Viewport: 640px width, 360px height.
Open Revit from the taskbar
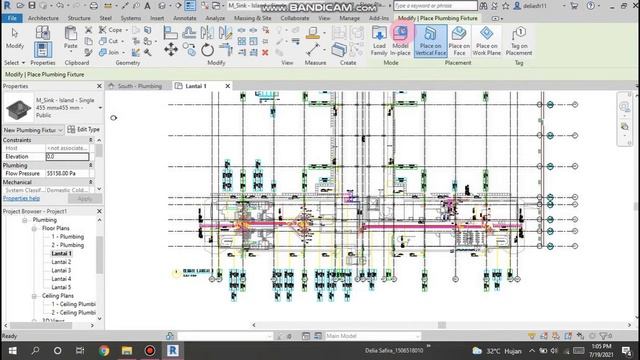click(173, 350)
